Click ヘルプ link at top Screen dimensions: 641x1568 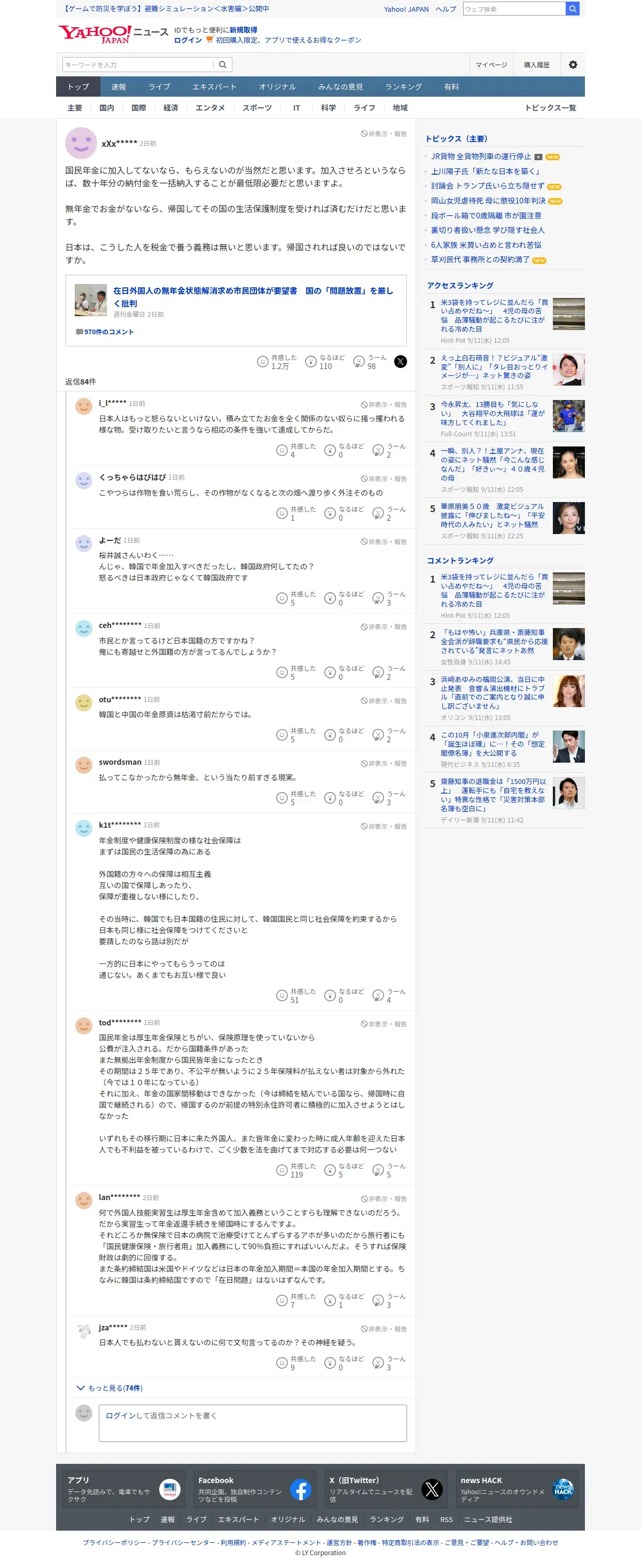click(x=445, y=9)
